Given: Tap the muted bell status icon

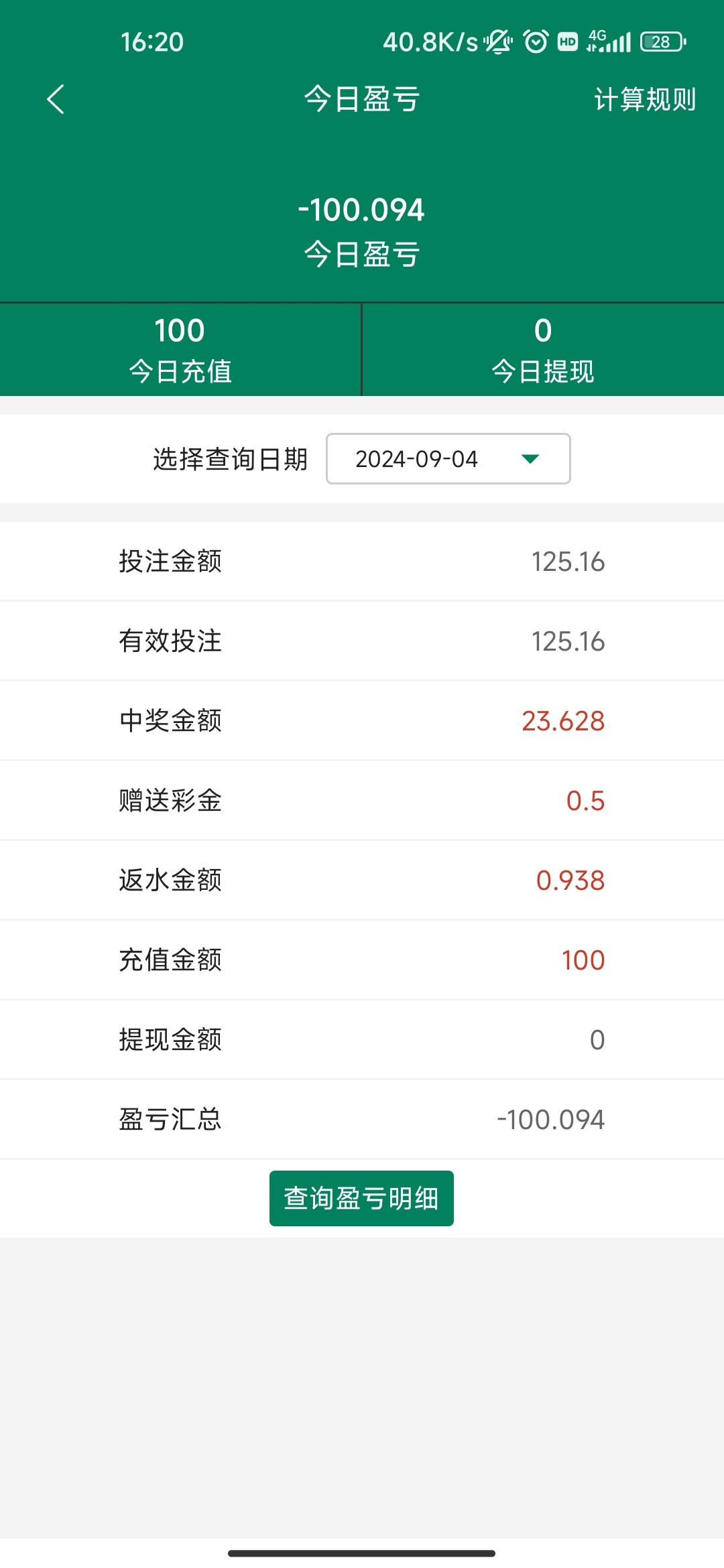Looking at the screenshot, I should point(498,42).
